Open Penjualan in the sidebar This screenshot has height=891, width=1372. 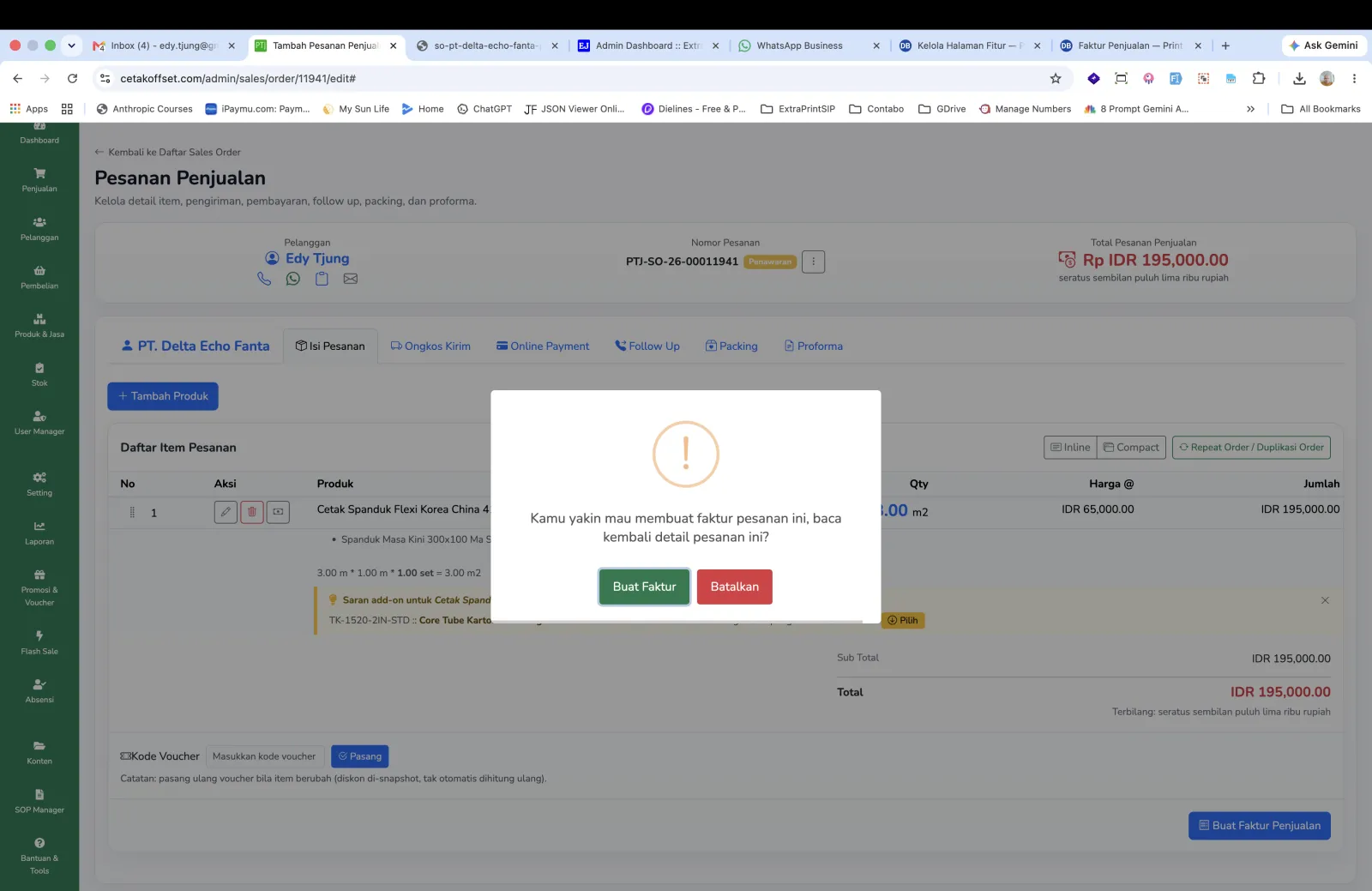39,180
